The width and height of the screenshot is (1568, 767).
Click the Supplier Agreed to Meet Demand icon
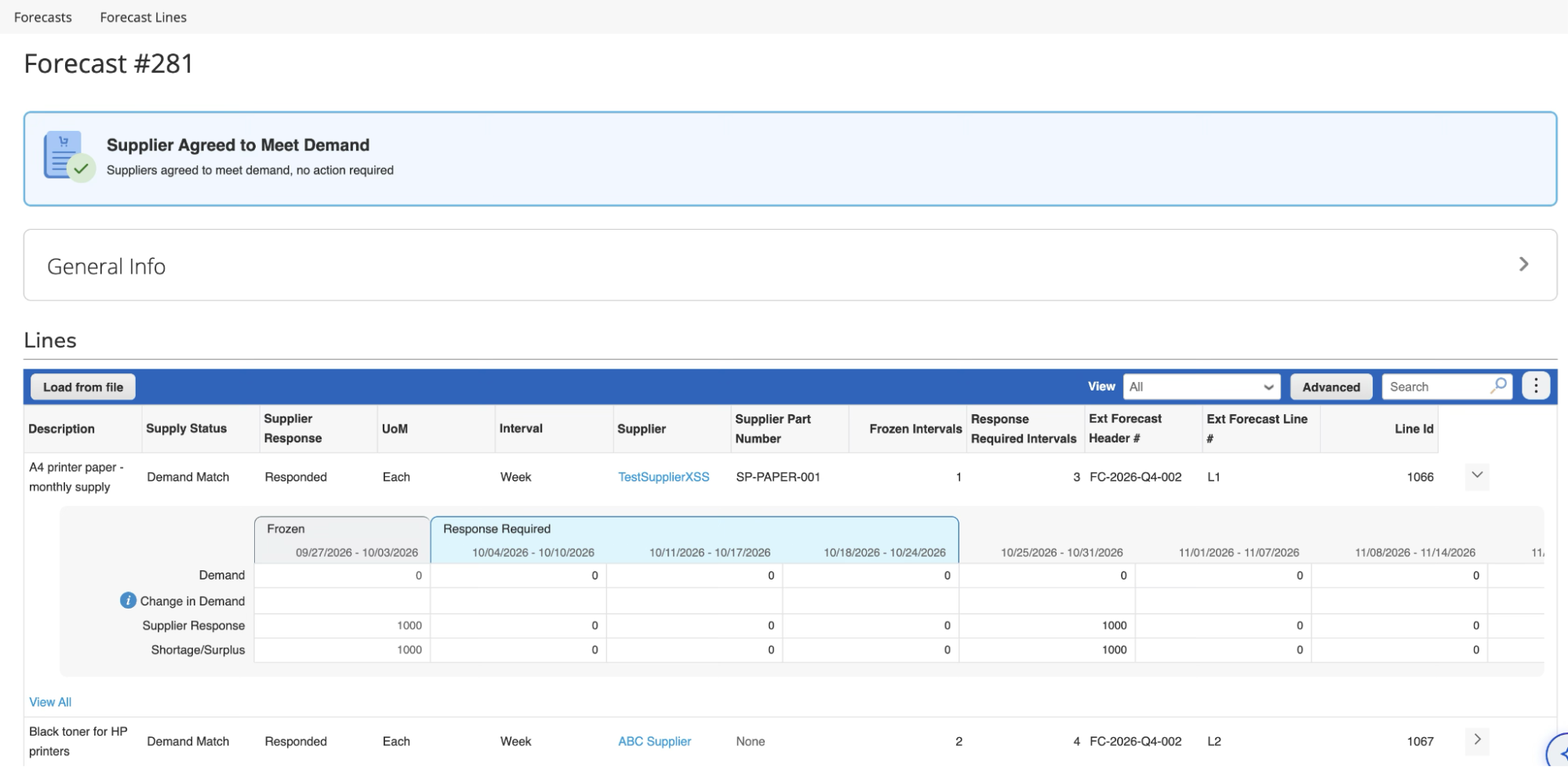click(69, 156)
